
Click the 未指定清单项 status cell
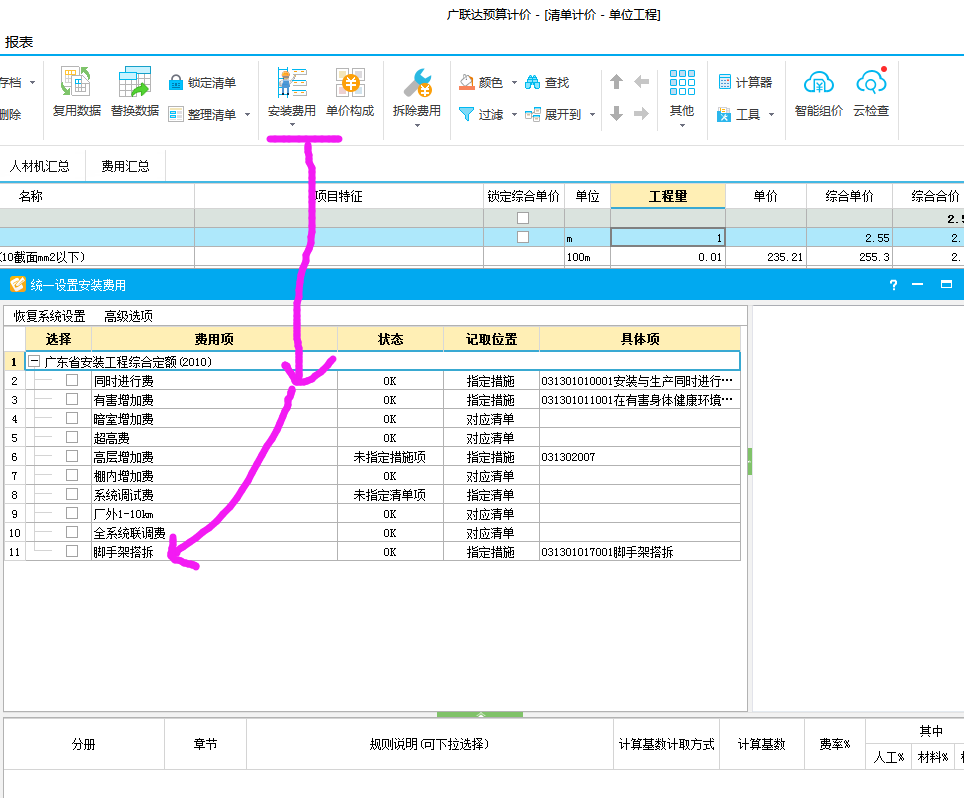point(390,495)
